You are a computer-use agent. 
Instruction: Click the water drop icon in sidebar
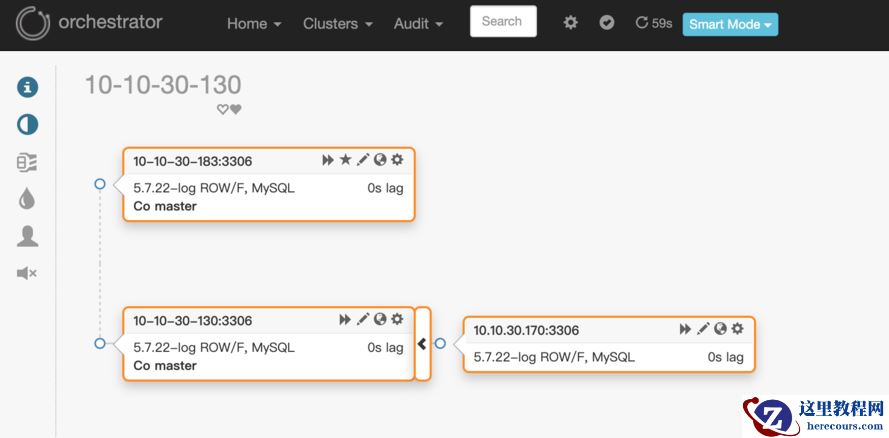tap(27, 199)
